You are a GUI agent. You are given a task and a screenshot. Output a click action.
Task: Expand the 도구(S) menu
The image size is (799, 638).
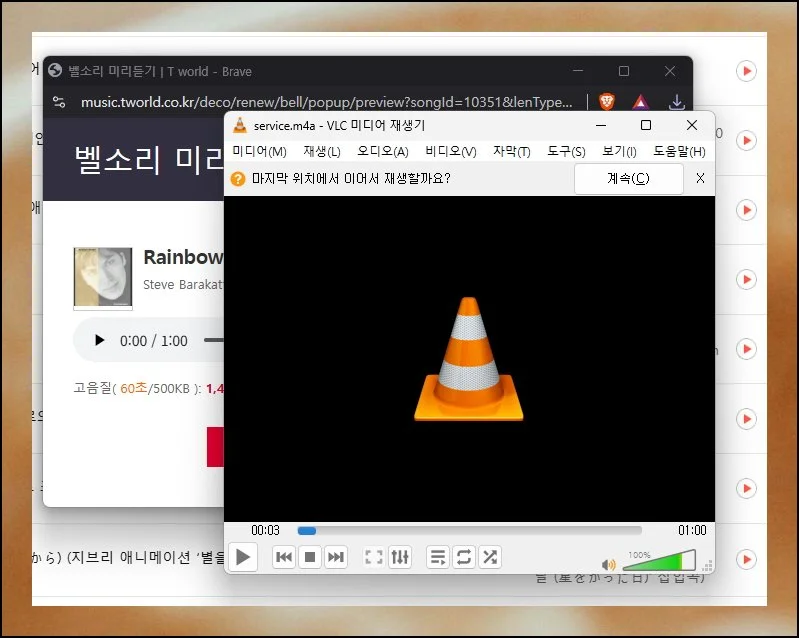pos(566,151)
